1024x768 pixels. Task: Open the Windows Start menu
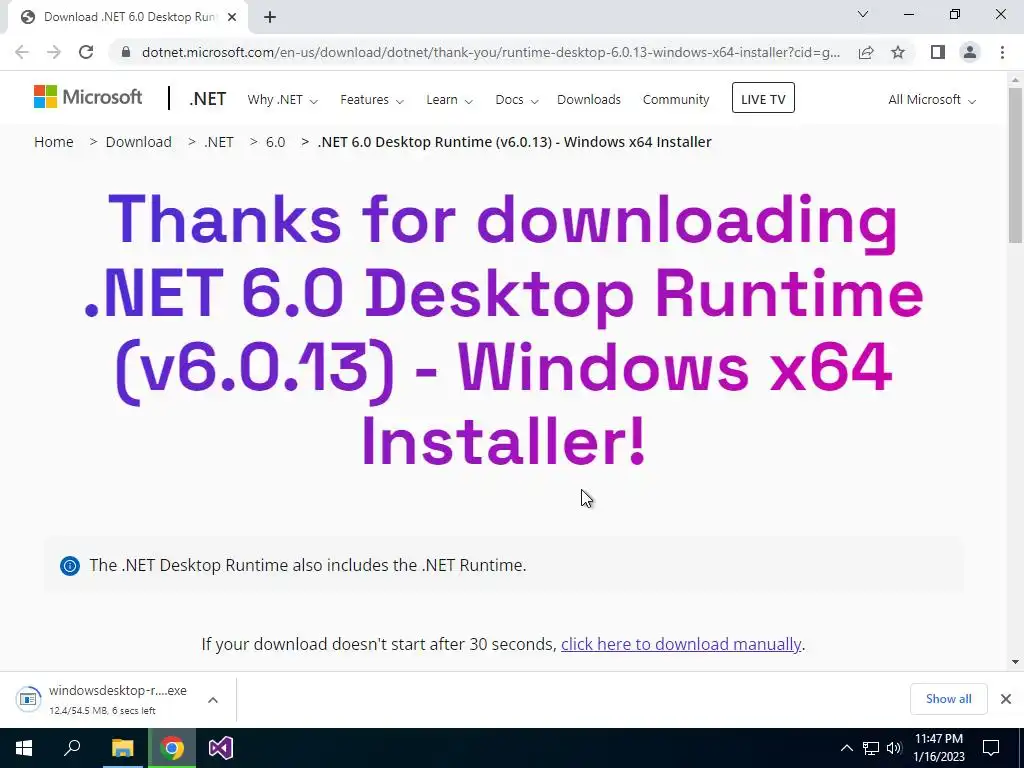[24, 748]
